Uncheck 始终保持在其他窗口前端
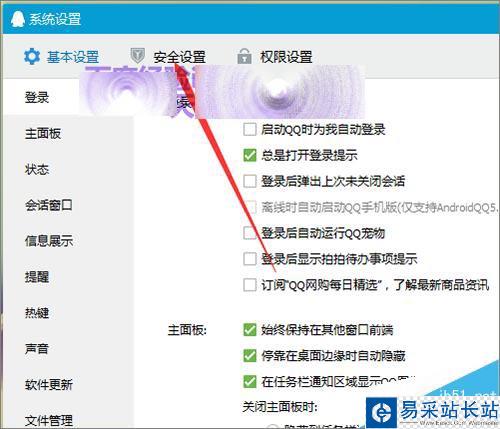 point(250,330)
